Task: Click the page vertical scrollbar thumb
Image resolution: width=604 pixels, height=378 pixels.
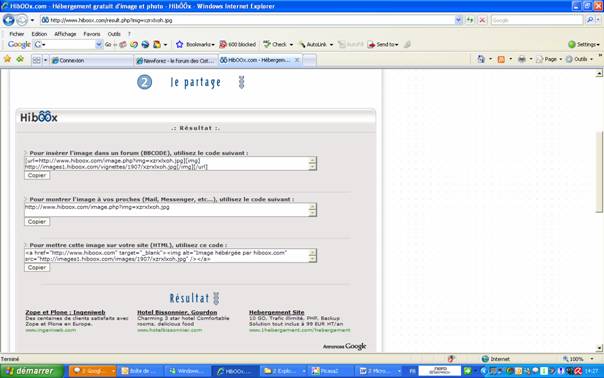Action: coord(599,171)
